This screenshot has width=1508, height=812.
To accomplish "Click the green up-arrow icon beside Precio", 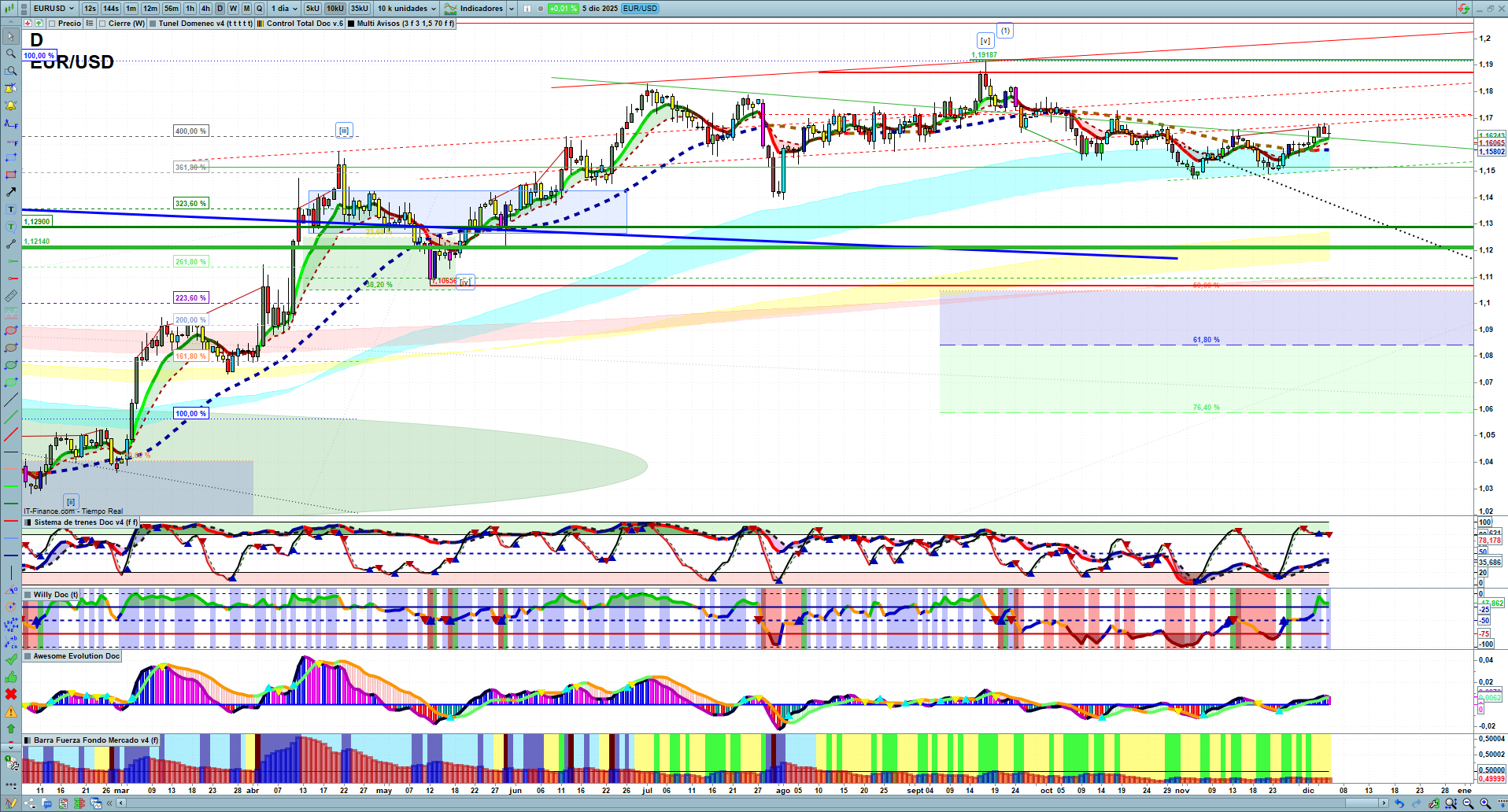I will pos(39,24).
